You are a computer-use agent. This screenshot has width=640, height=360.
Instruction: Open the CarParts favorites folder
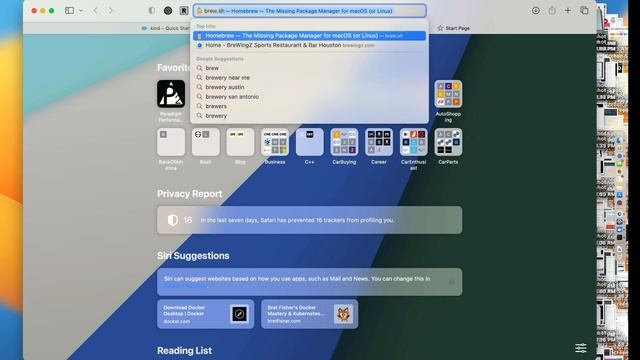[x=448, y=142]
